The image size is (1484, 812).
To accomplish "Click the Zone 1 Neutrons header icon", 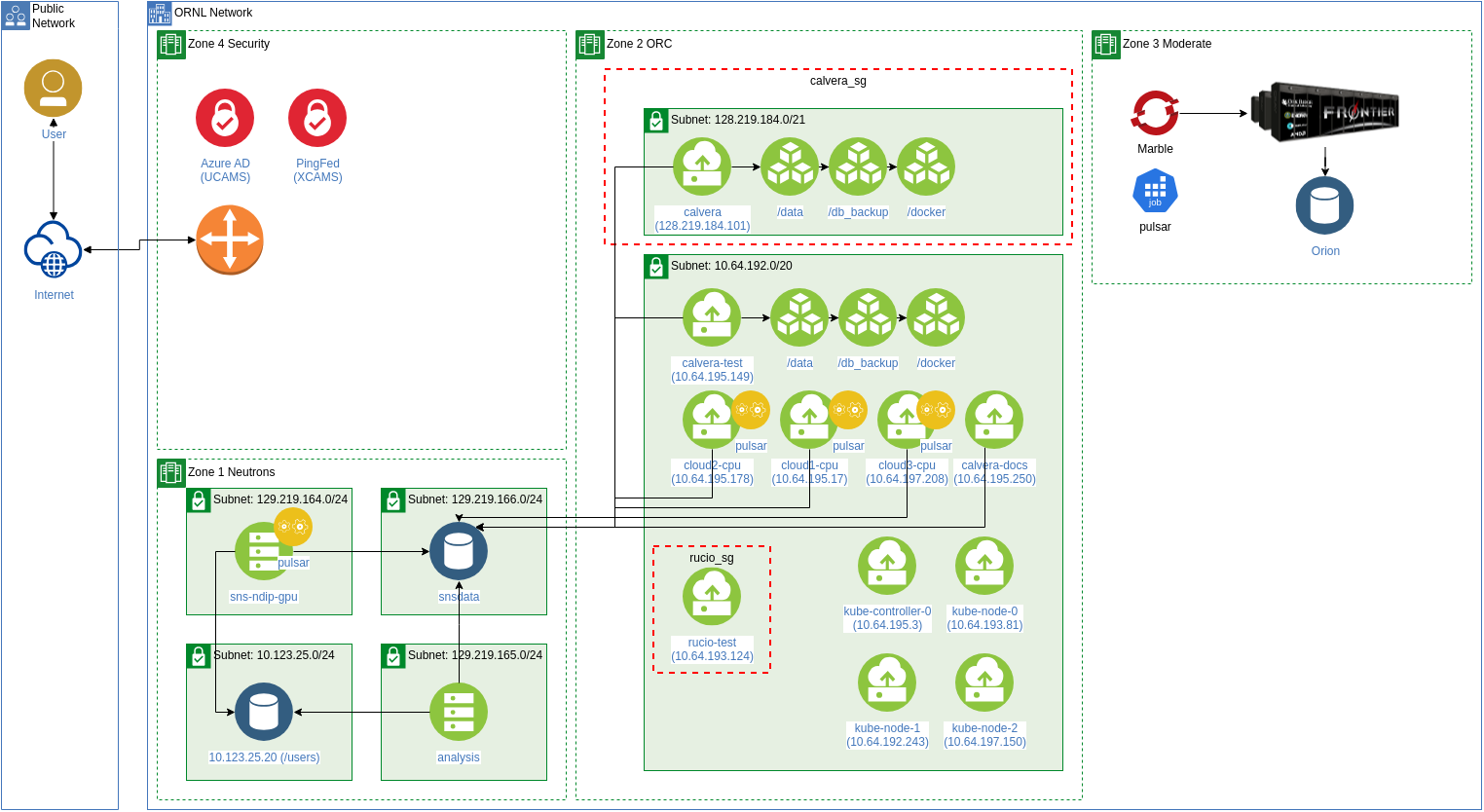I will pyautogui.click(x=171, y=473).
